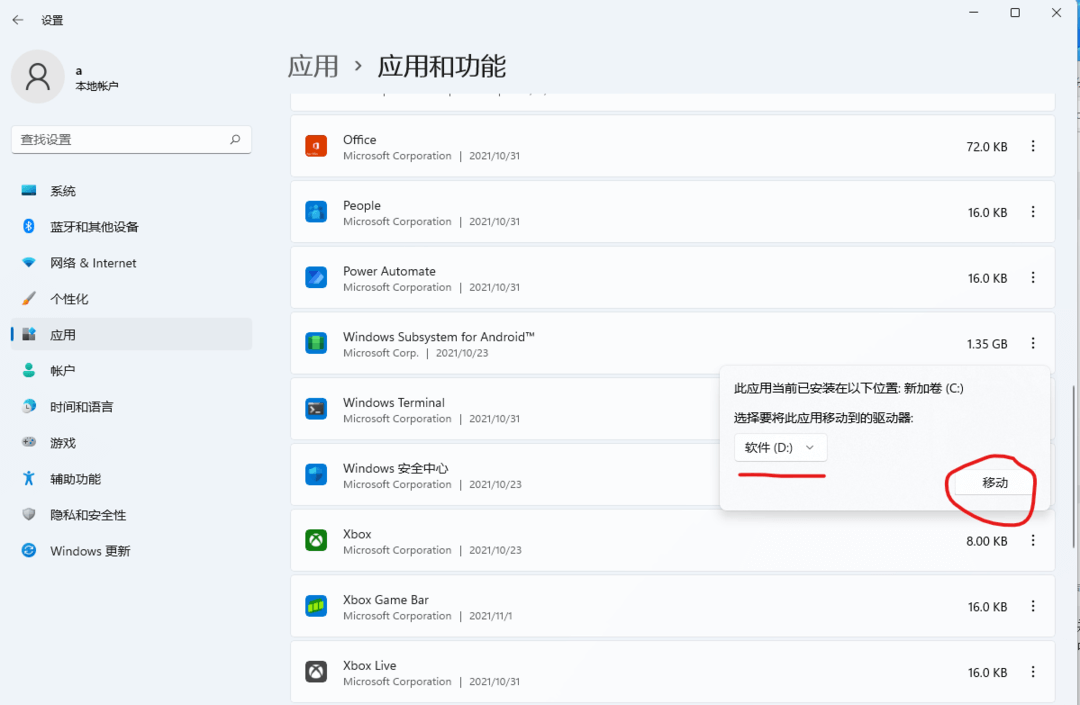Open 时间和语言 settings
The image size is (1080, 705).
(x=132, y=407)
